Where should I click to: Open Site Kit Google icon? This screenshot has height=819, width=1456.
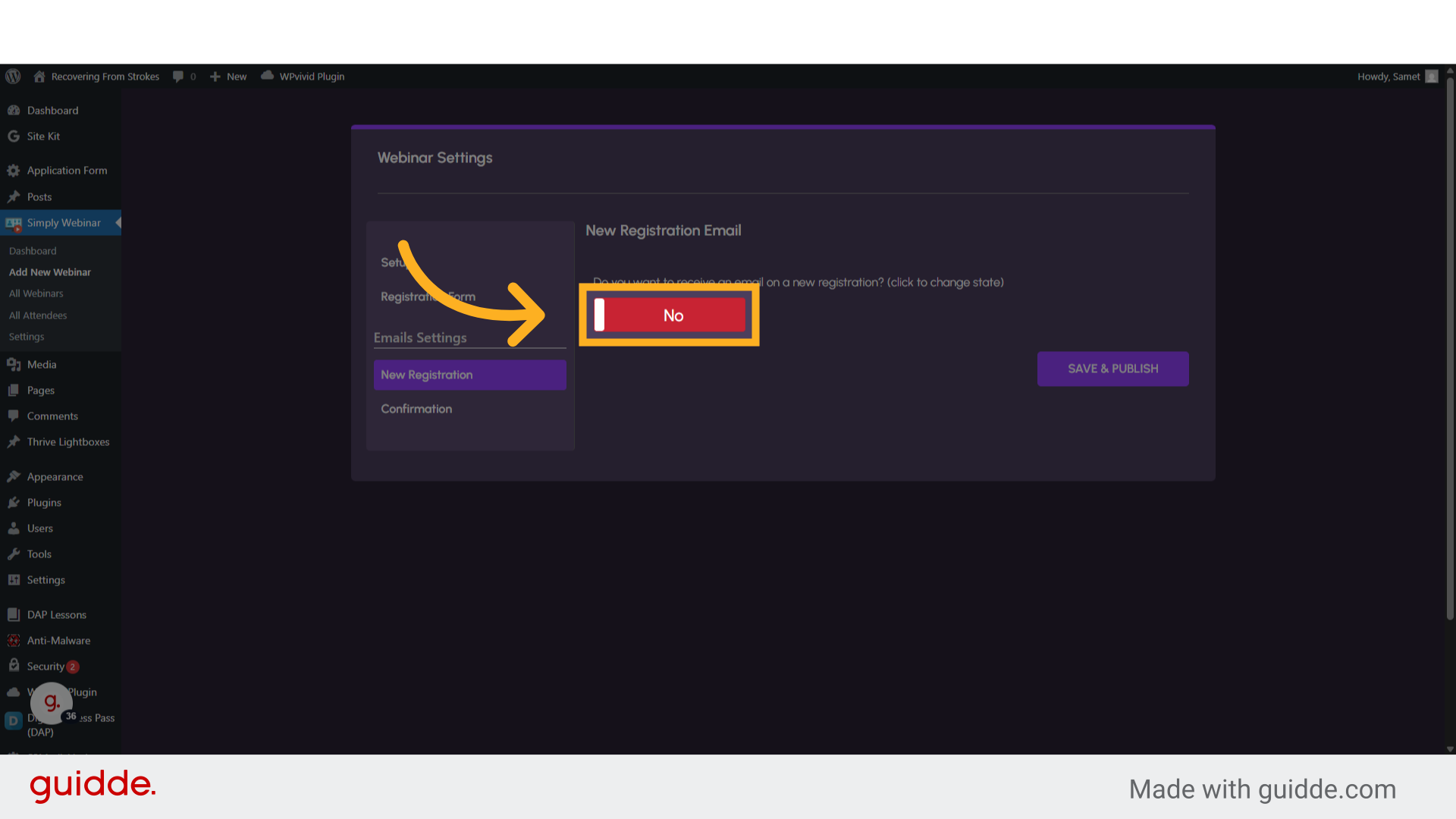tap(14, 136)
